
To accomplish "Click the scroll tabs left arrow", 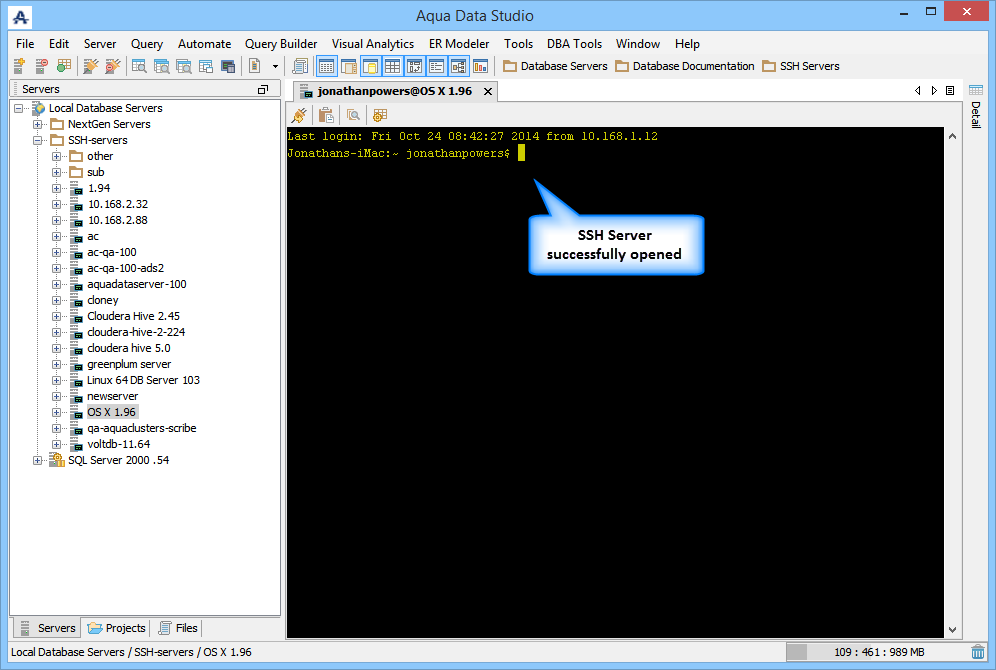I will coord(918,91).
